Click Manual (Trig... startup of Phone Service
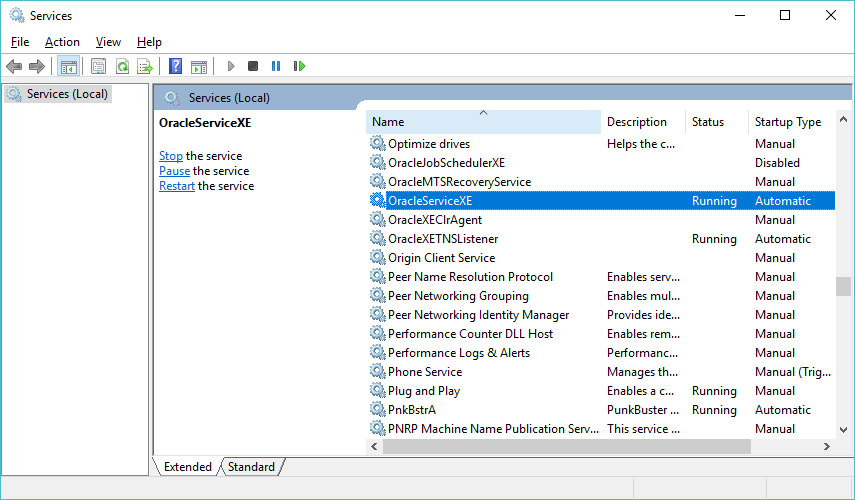The image size is (855, 500). [x=793, y=372]
